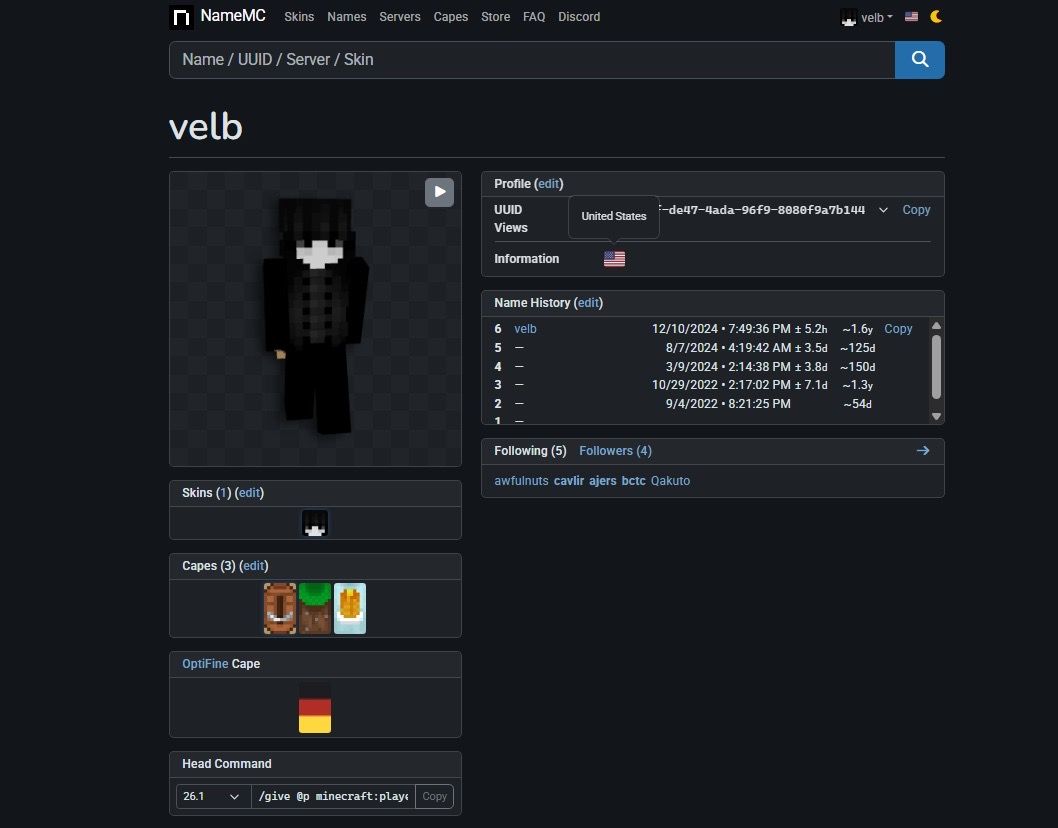Click the Capes edit link
The image size is (1058, 828).
[254, 565]
